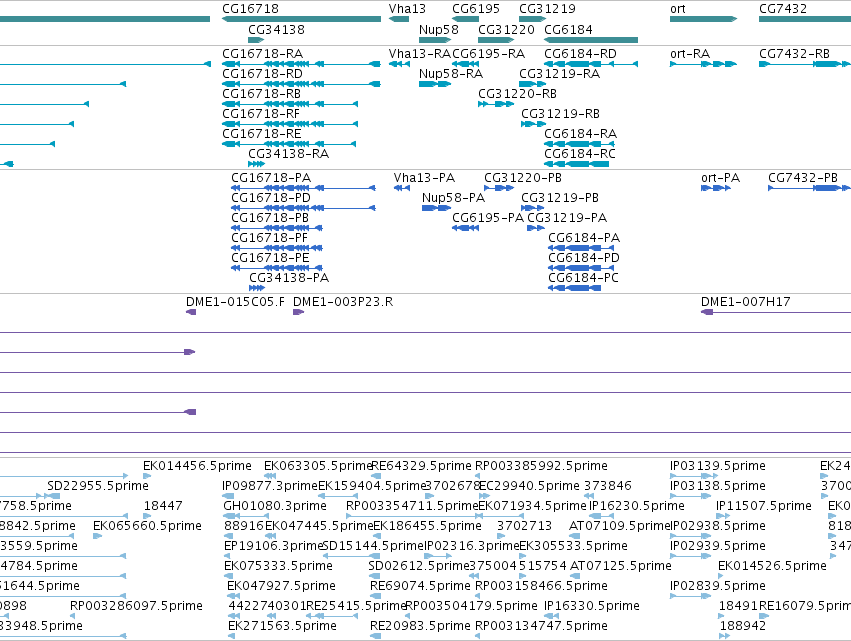
Task: Select EST label IP11507.5prime
Action: 764,506
